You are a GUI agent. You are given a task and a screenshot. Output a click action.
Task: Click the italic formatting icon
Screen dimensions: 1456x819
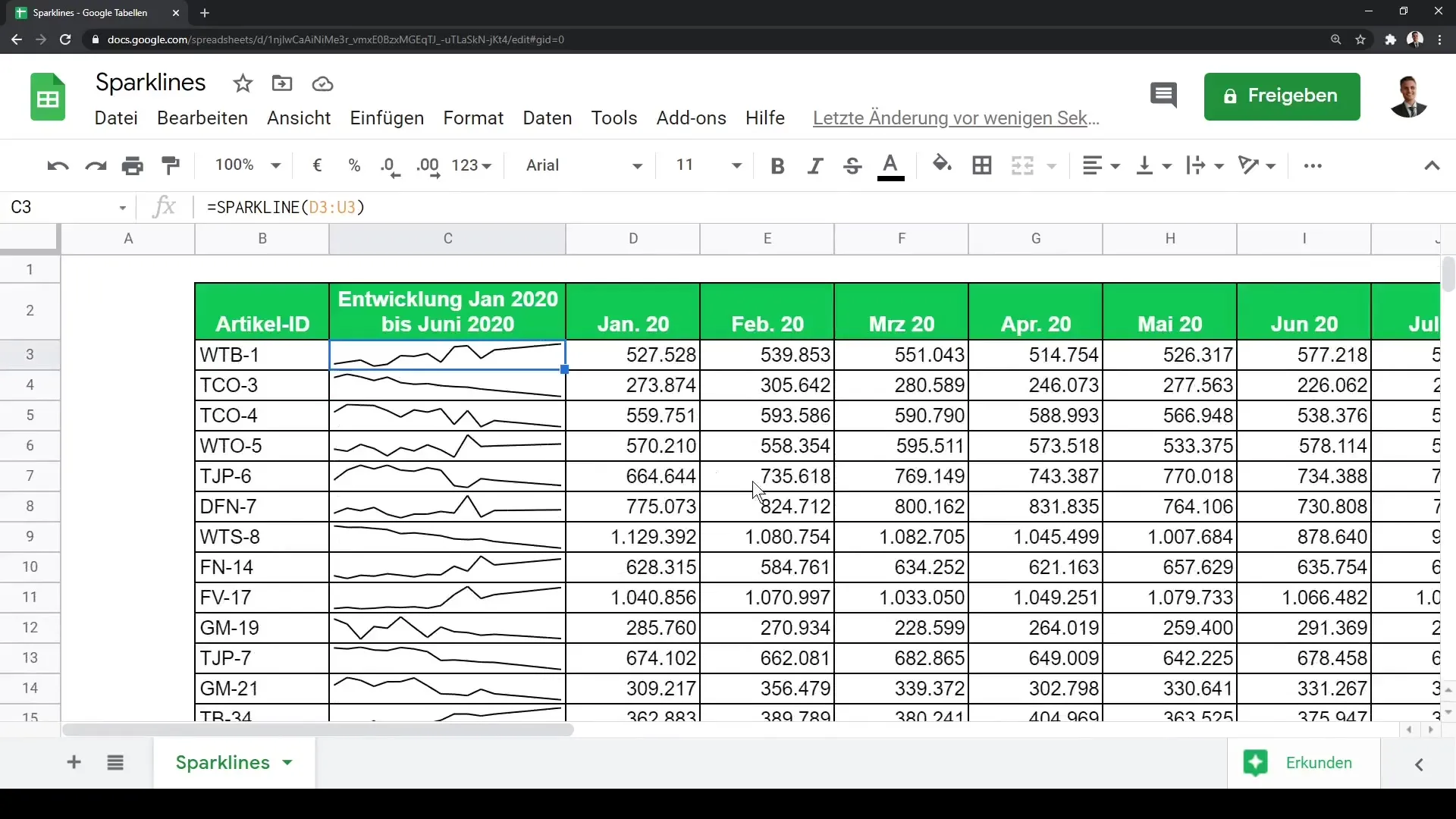click(x=814, y=165)
